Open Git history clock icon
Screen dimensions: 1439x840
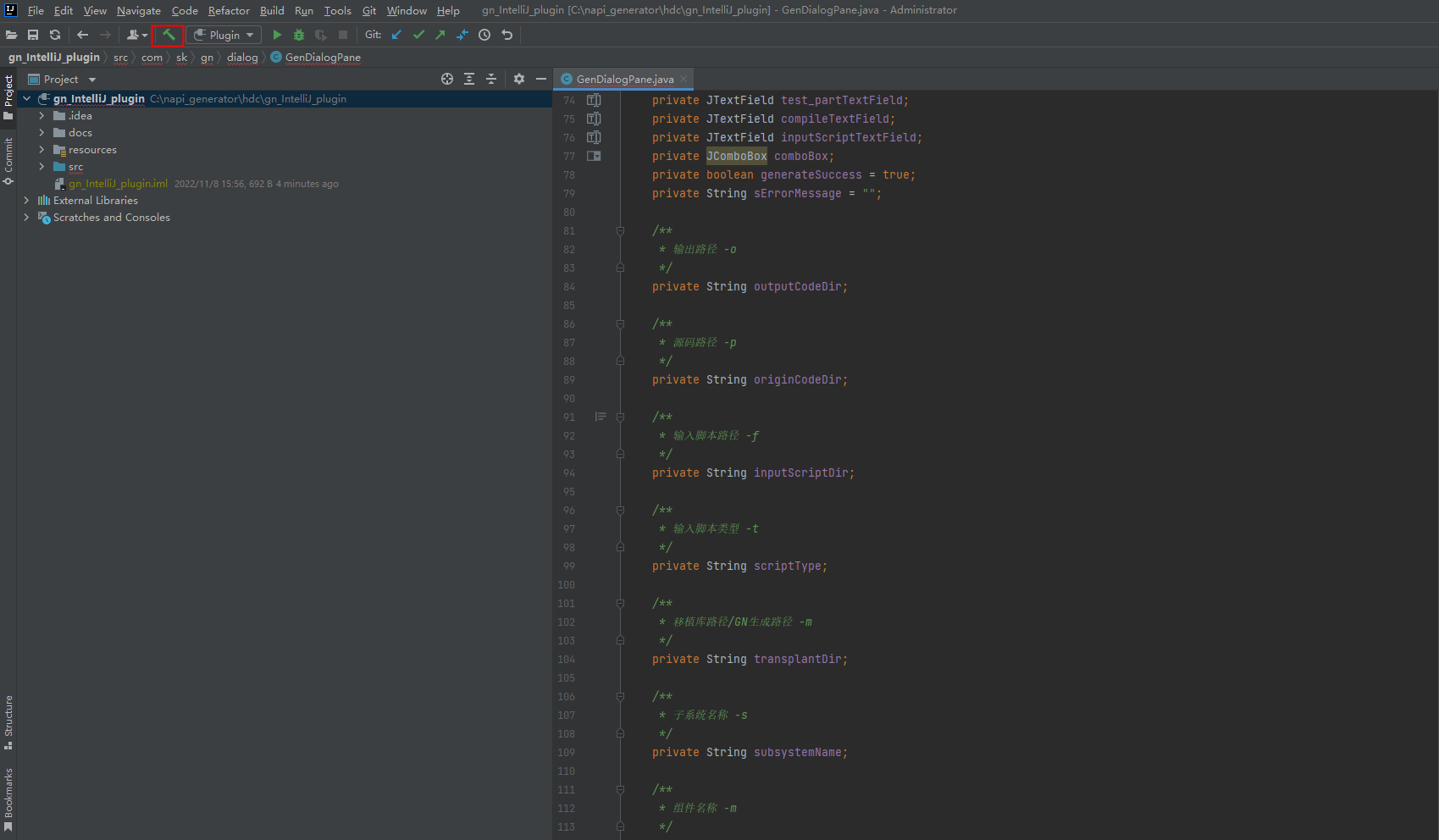pos(484,35)
